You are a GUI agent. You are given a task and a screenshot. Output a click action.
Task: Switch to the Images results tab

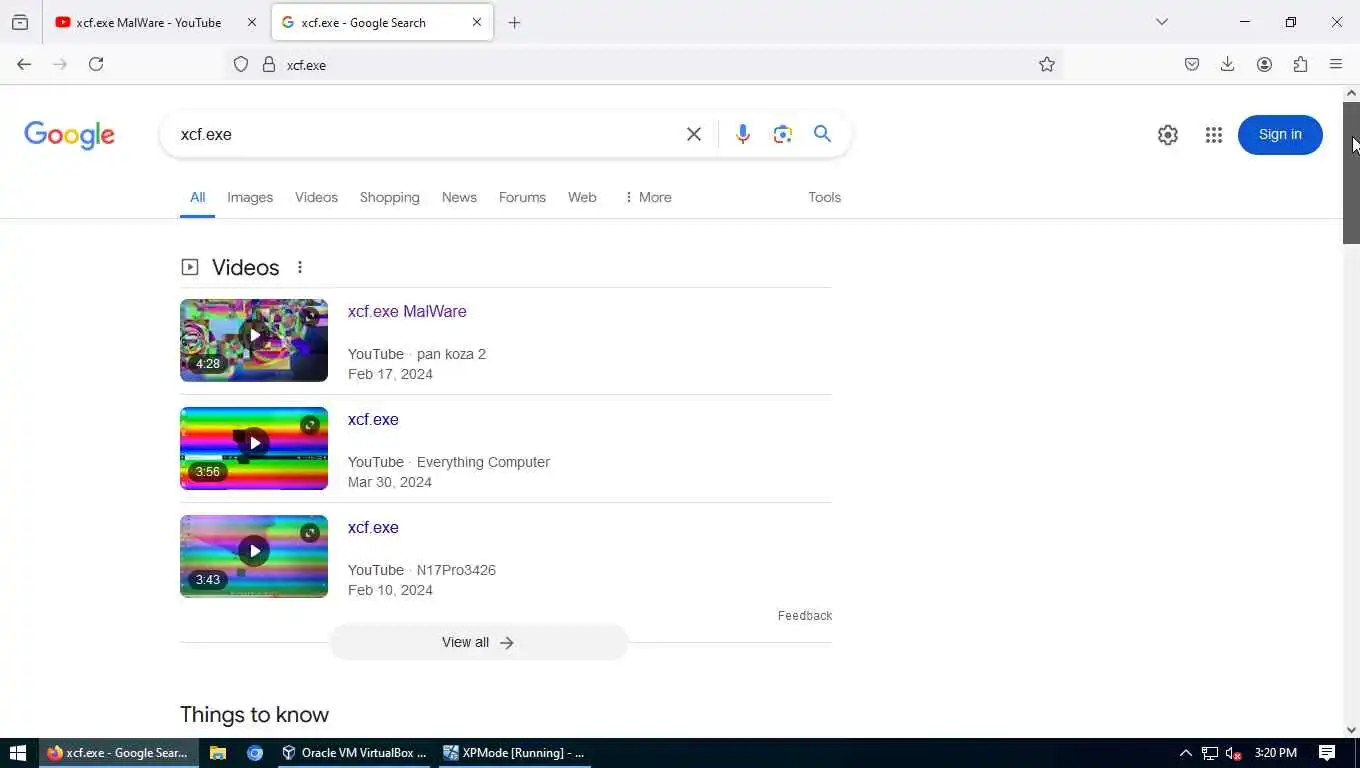click(x=250, y=198)
